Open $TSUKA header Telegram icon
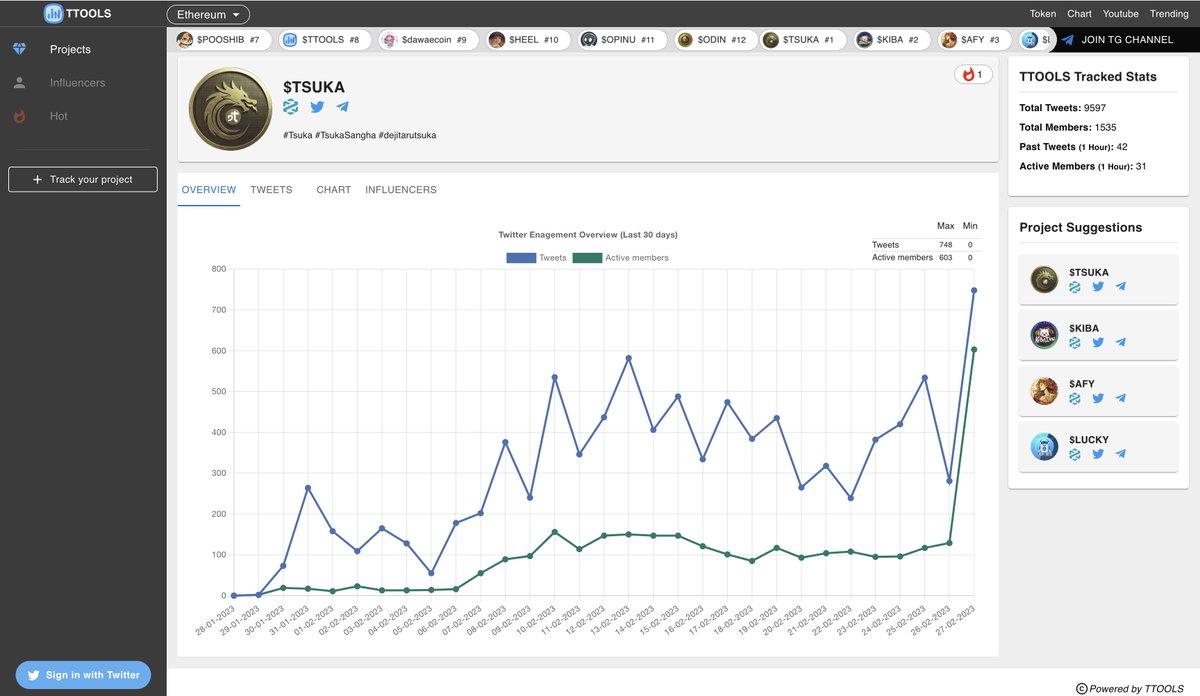Viewport: 1200px width, 696px height. [343, 107]
